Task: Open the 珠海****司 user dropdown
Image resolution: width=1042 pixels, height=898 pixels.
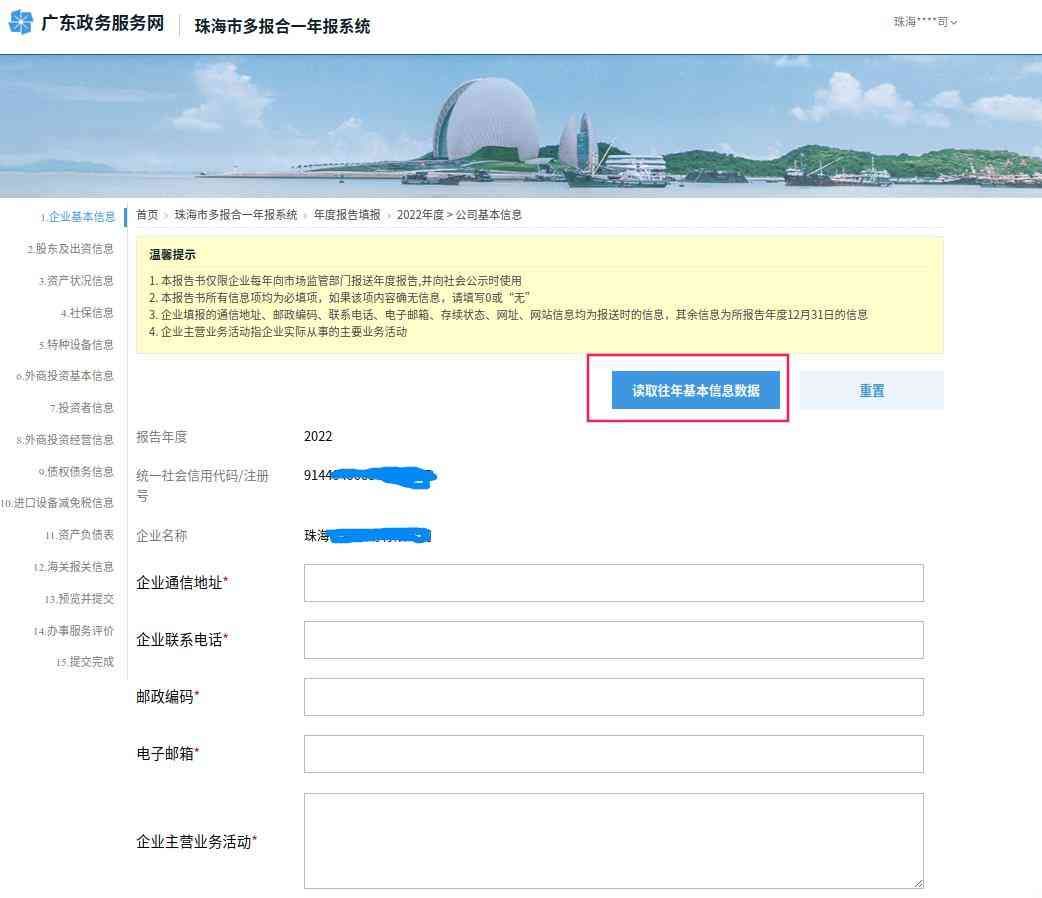Action: pyautogui.click(x=925, y=22)
